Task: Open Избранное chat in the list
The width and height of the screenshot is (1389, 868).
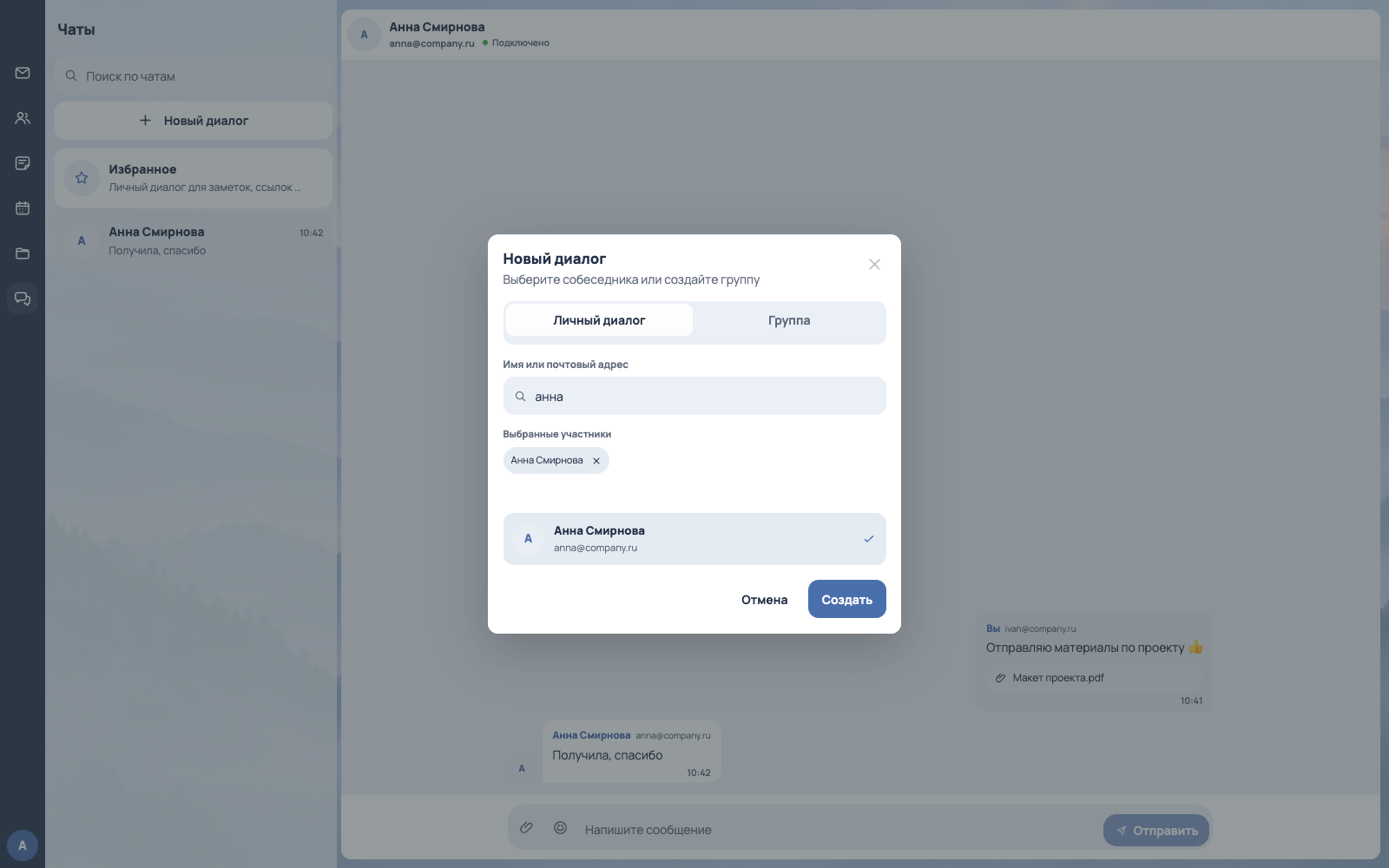Action: point(194,178)
